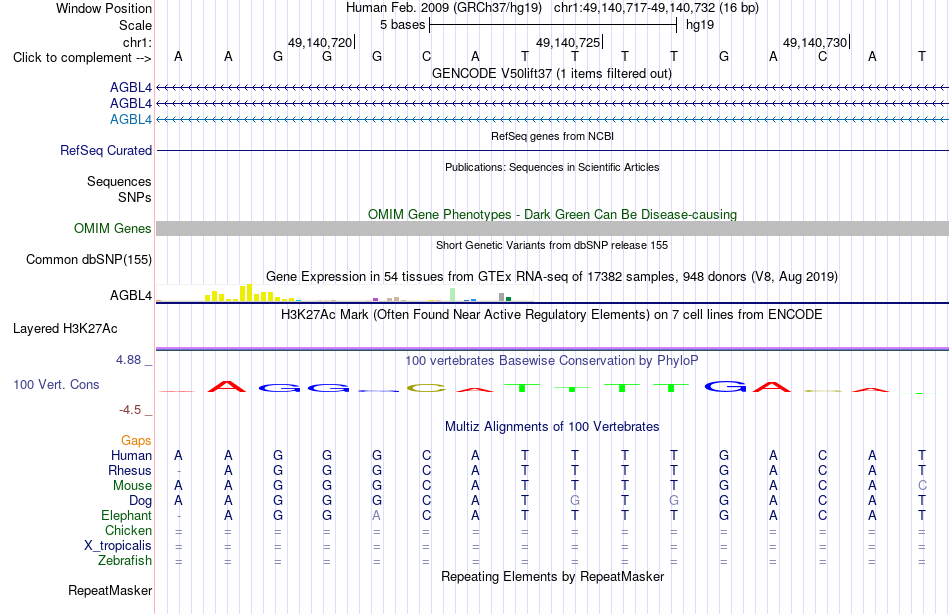
Task: Click the 100 Vert. Cons label
Action: [56, 384]
